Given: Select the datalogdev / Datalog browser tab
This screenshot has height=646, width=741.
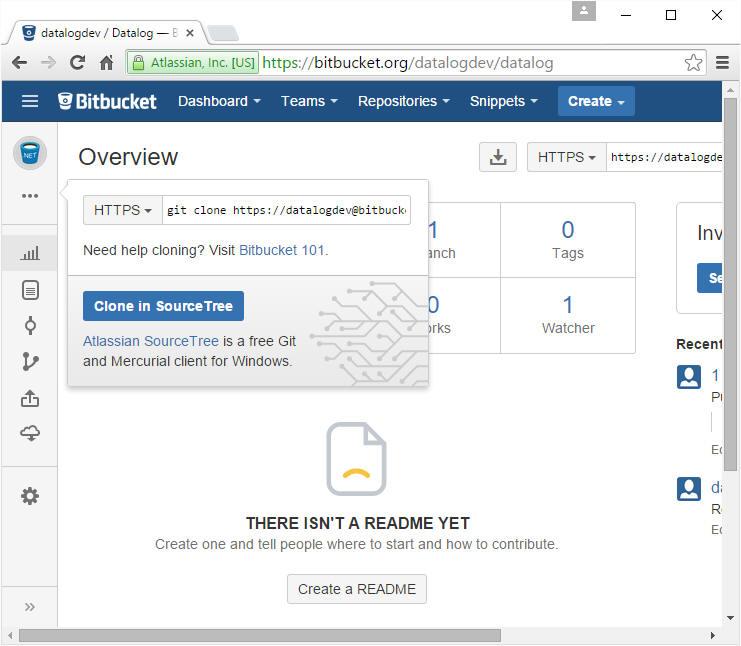Looking at the screenshot, I should [x=108, y=33].
